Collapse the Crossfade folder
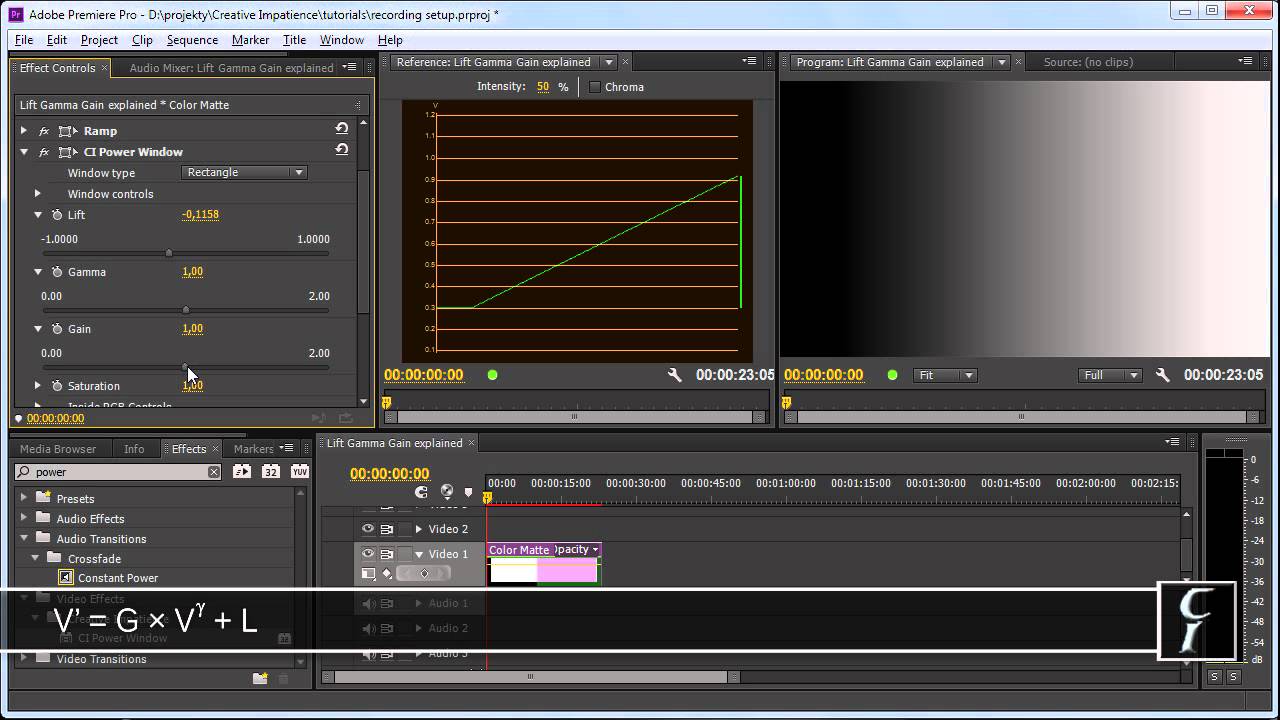The image size is (1280, 720). coord(36,558)
